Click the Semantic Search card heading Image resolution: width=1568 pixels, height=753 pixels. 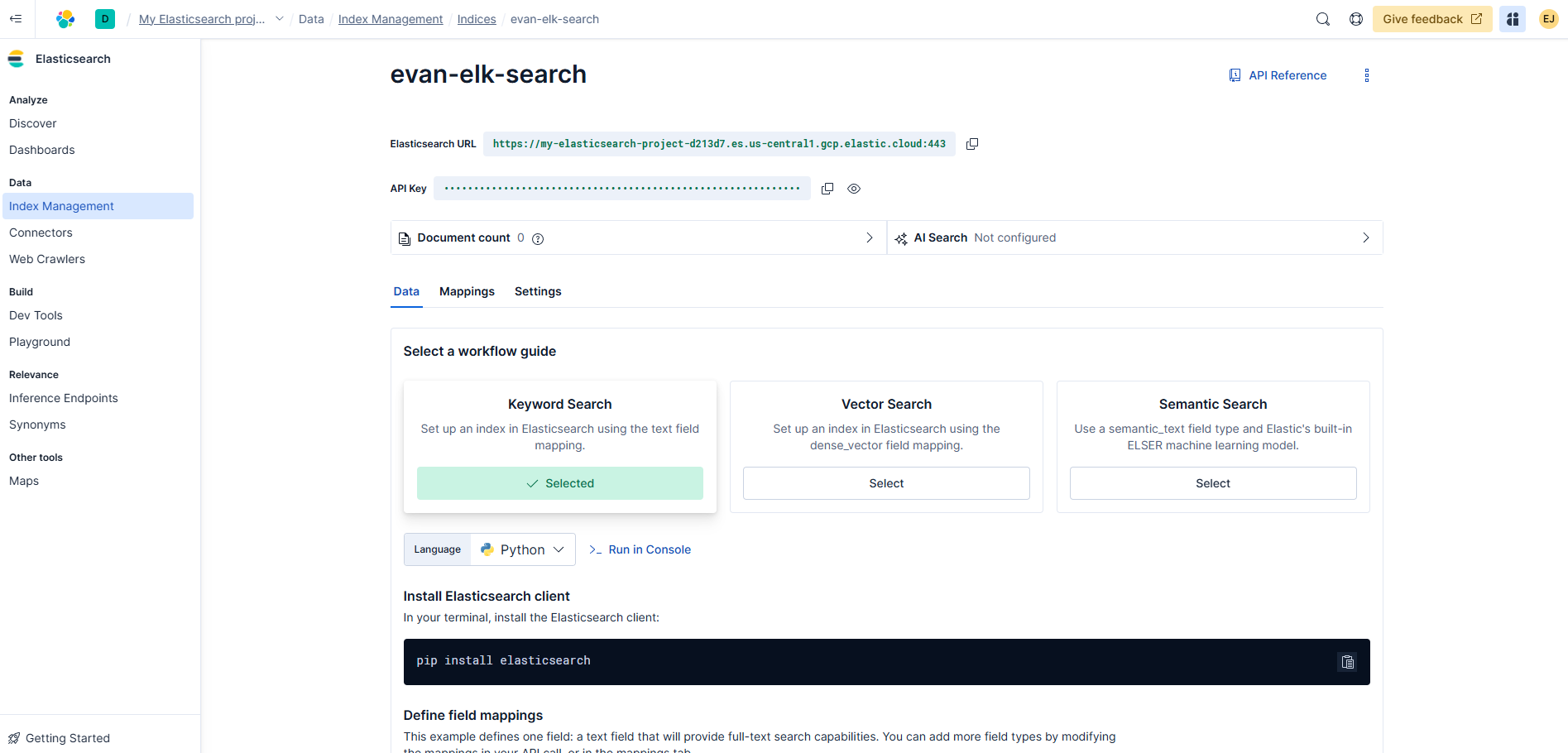1213,404
